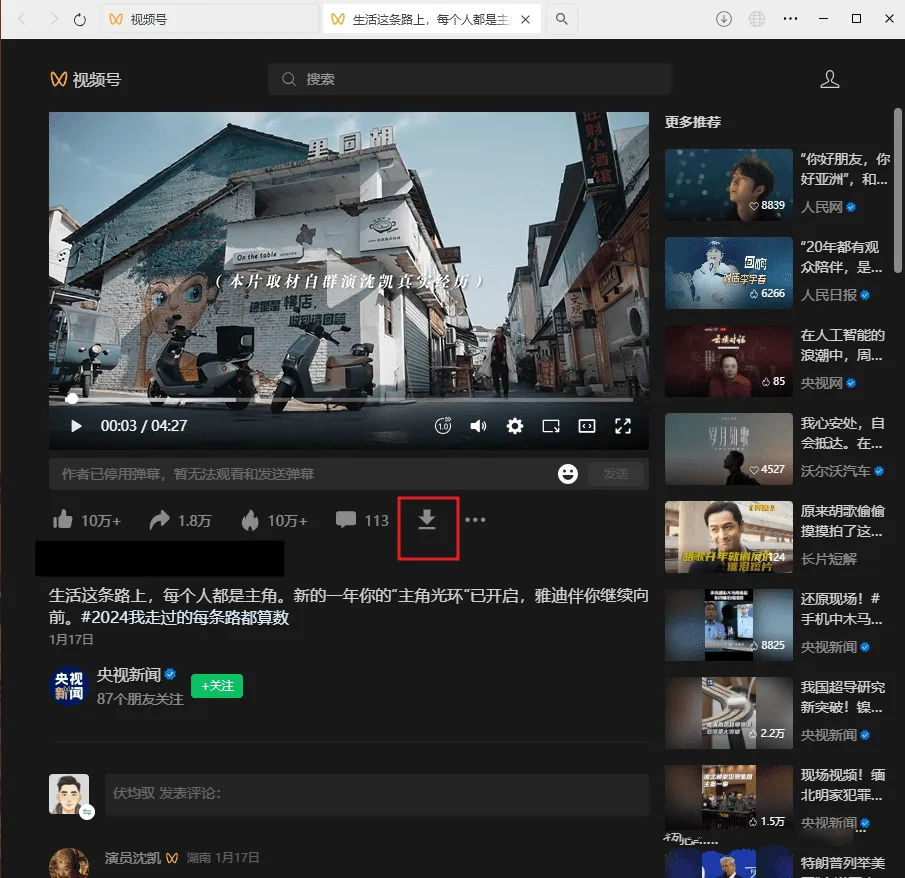Click the flame icon showing 10万+
Image resolution: width=905 pixels, height=878 pixels.
[x=250, y=520]
